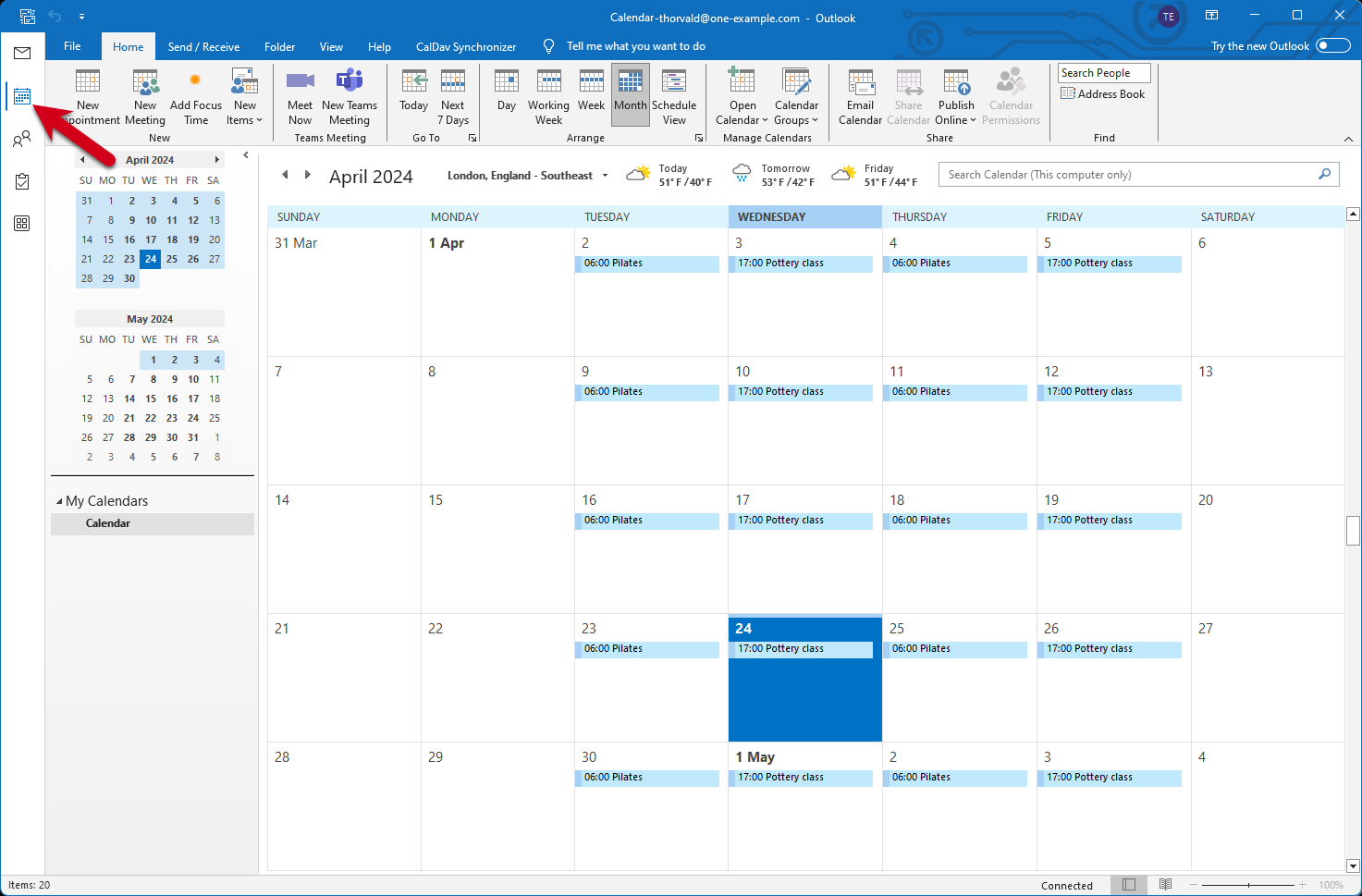Click Tomorrow's weather forecast
The width and height of the screenshot is (1362, 896).
[x=773, y=175]
